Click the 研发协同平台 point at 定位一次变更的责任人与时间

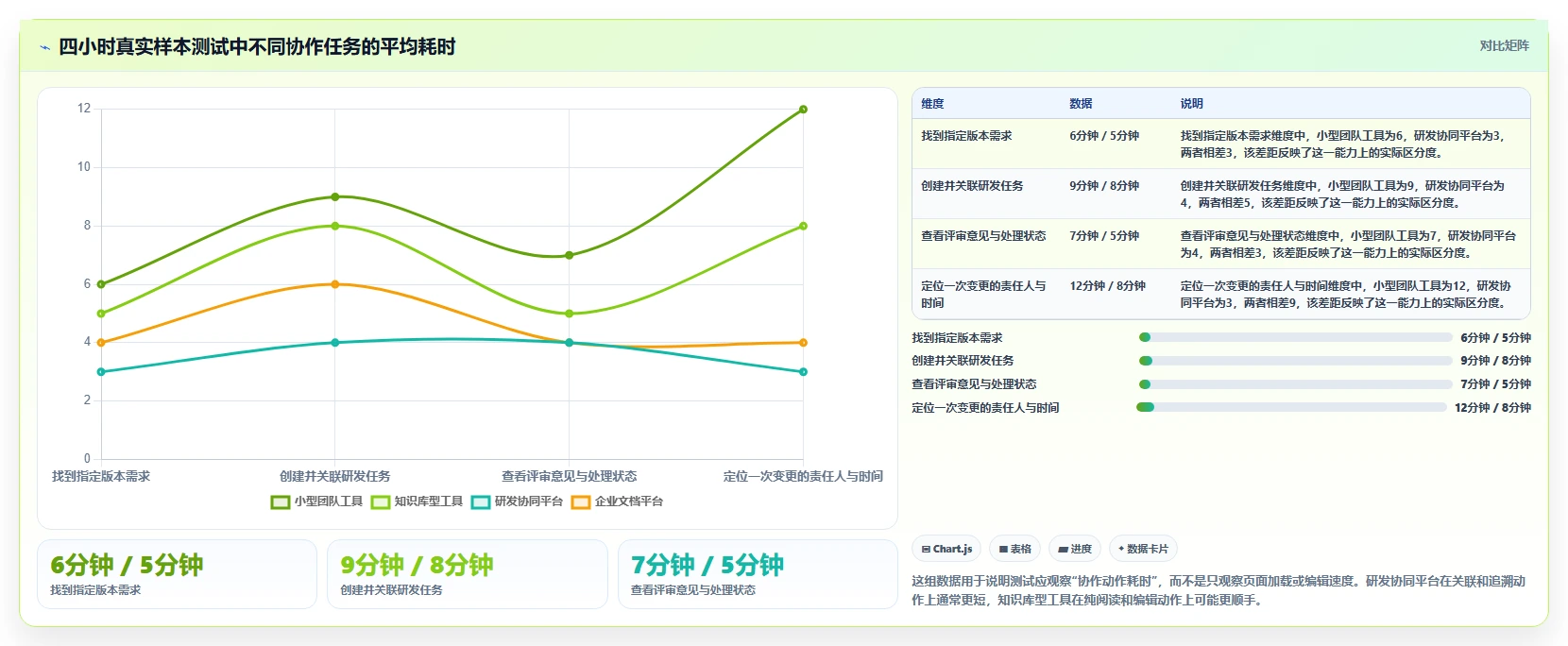[x=803, y=372]
